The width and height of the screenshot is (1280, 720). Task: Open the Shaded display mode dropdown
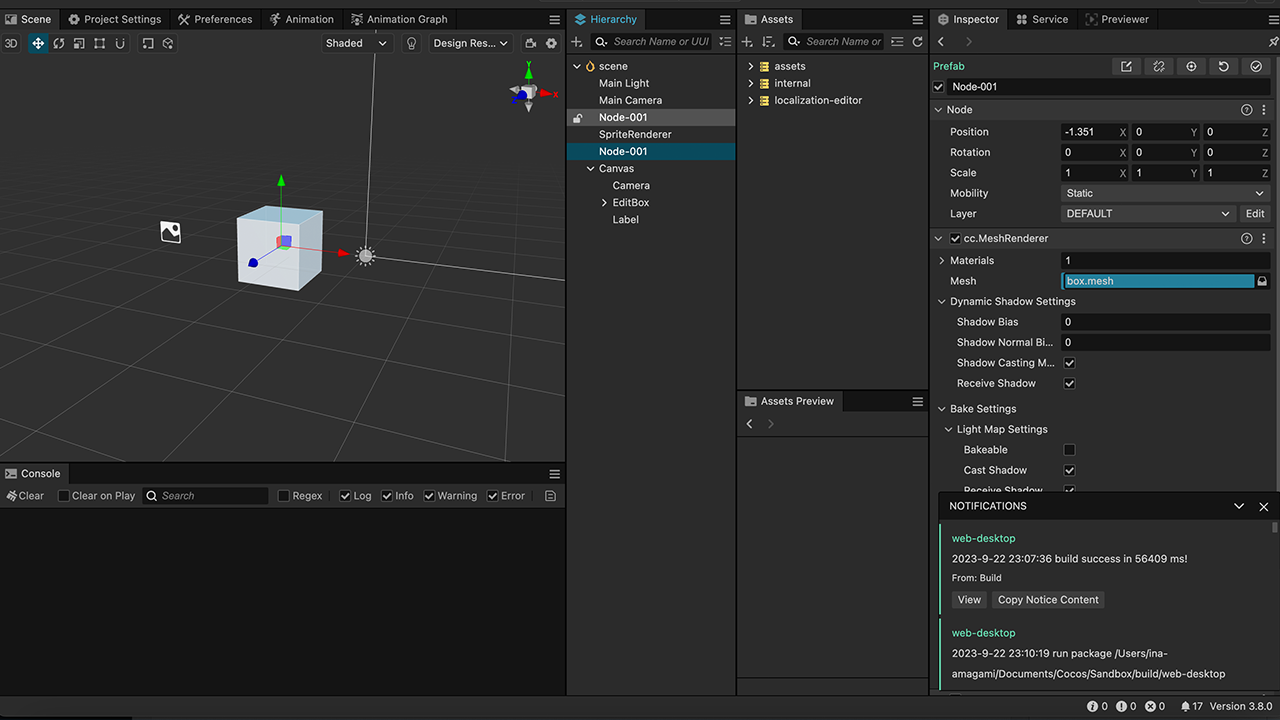pyautogui.click(x=356, y=42)
